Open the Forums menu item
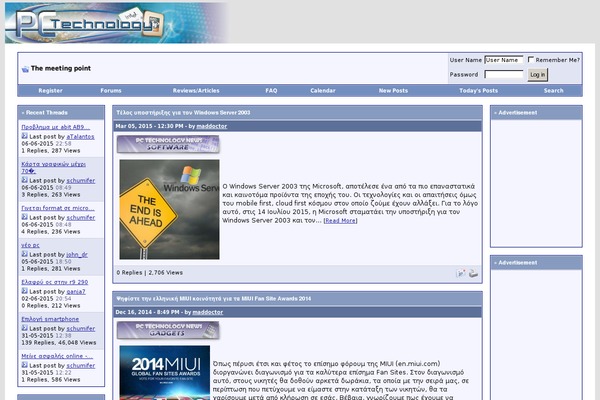This screenshot has height=400, width=600. (111, 91)
